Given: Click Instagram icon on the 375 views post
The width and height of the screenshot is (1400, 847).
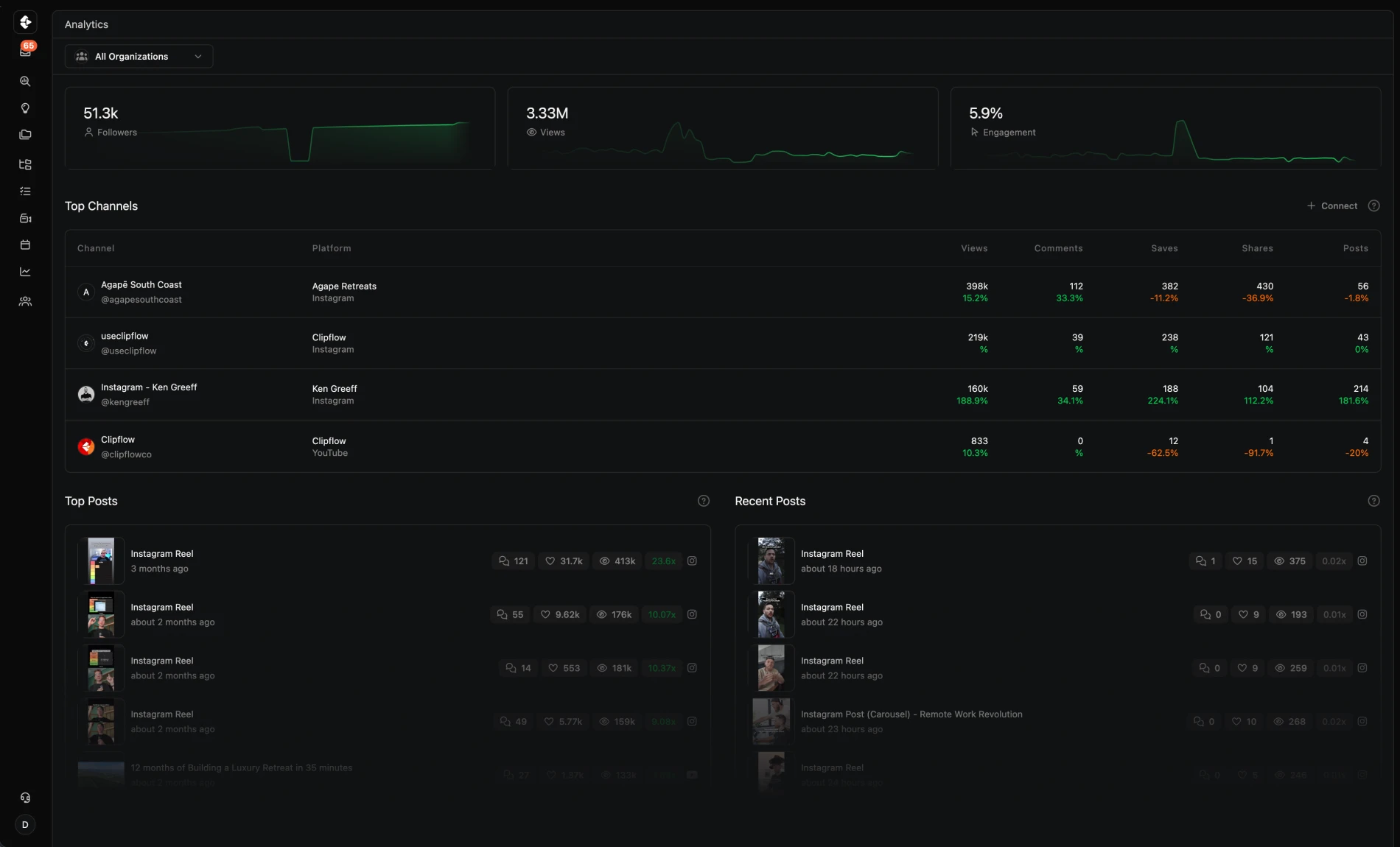Looking at the screenshot, I should (x=1362, y=560).
